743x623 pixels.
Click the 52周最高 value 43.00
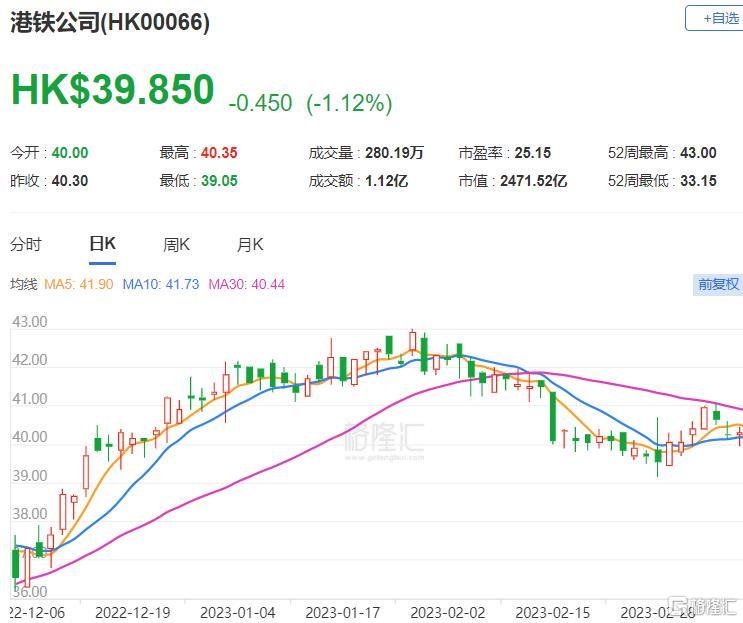pyautogui.click(x=698, y=153)
